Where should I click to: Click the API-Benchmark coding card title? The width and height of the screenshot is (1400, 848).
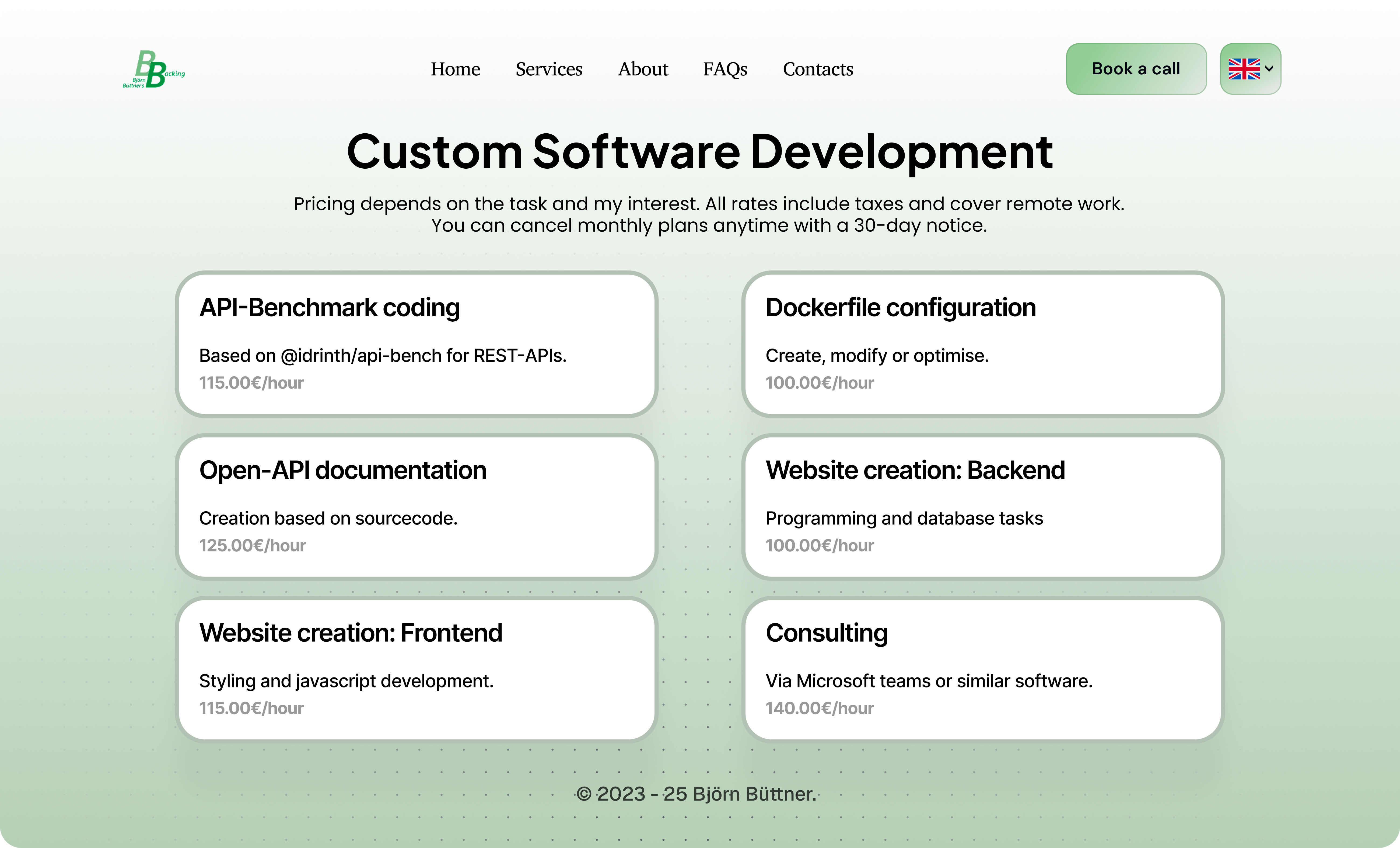coord(329,307)
